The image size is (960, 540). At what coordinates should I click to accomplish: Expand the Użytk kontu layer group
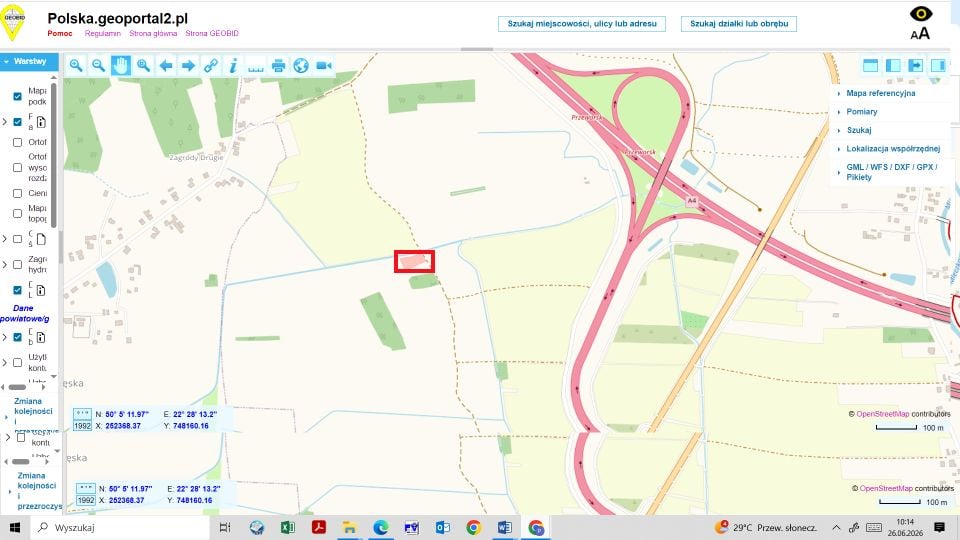5,362
